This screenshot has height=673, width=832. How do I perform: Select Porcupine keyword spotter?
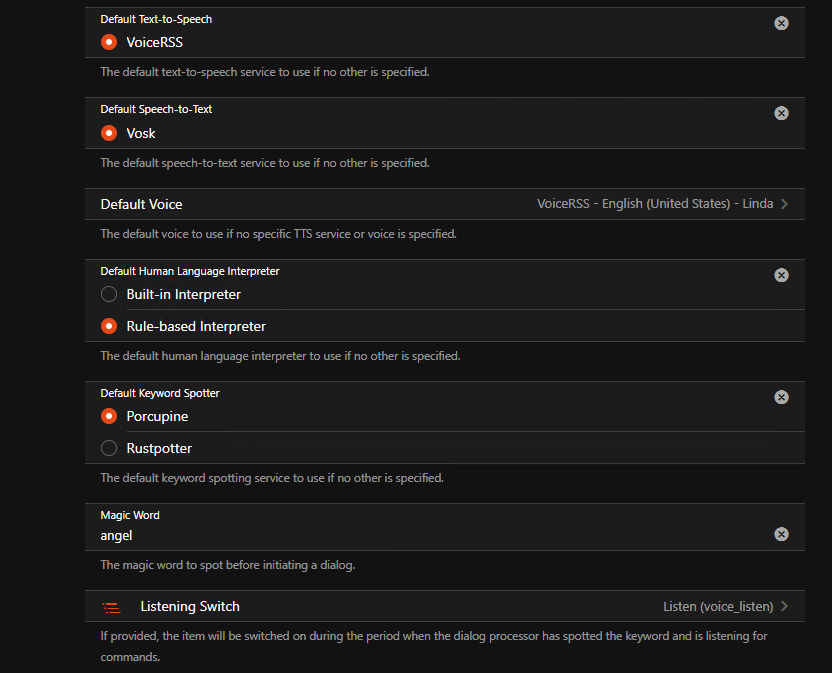point(109,416)
